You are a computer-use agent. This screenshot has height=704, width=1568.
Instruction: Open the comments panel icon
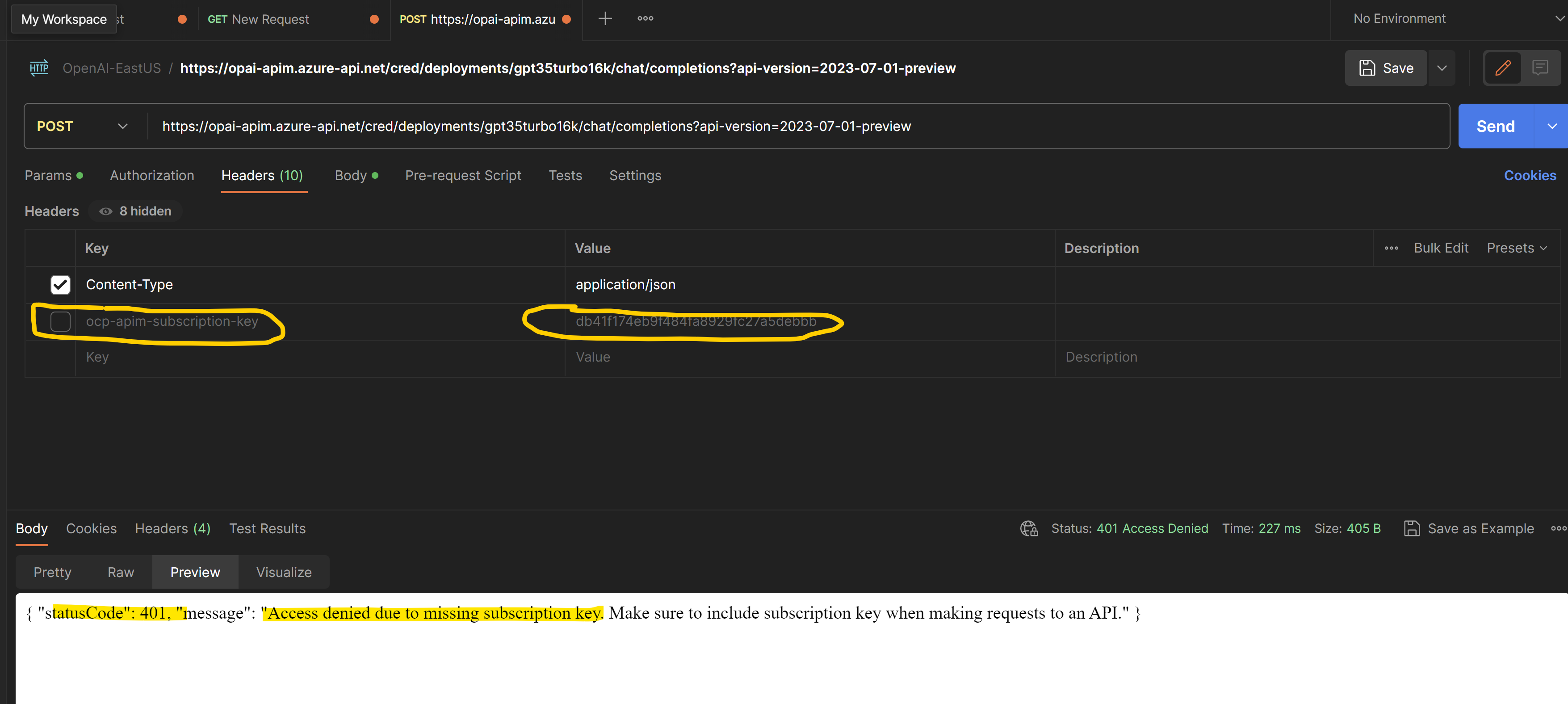coord(1541,67)
